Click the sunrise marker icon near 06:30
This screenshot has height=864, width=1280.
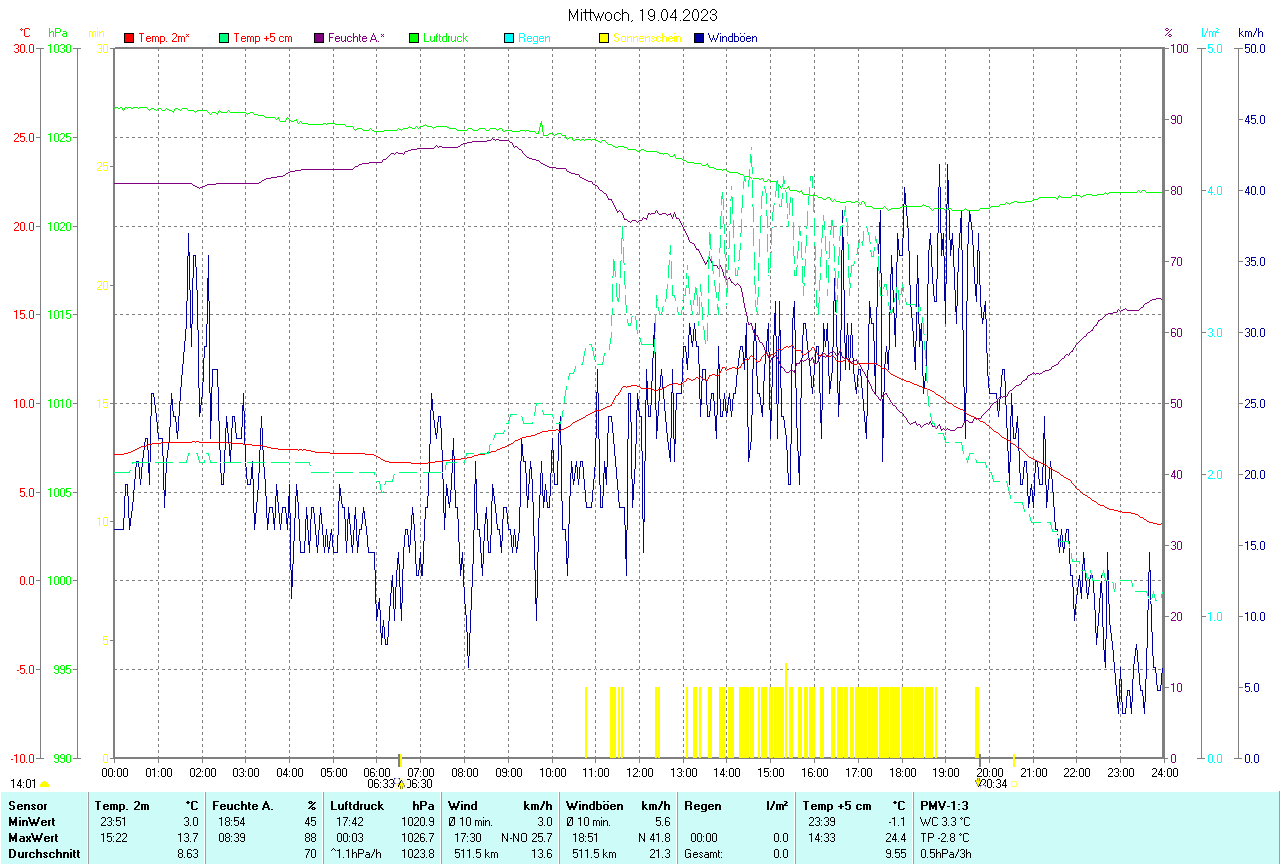tap(401, 785)
